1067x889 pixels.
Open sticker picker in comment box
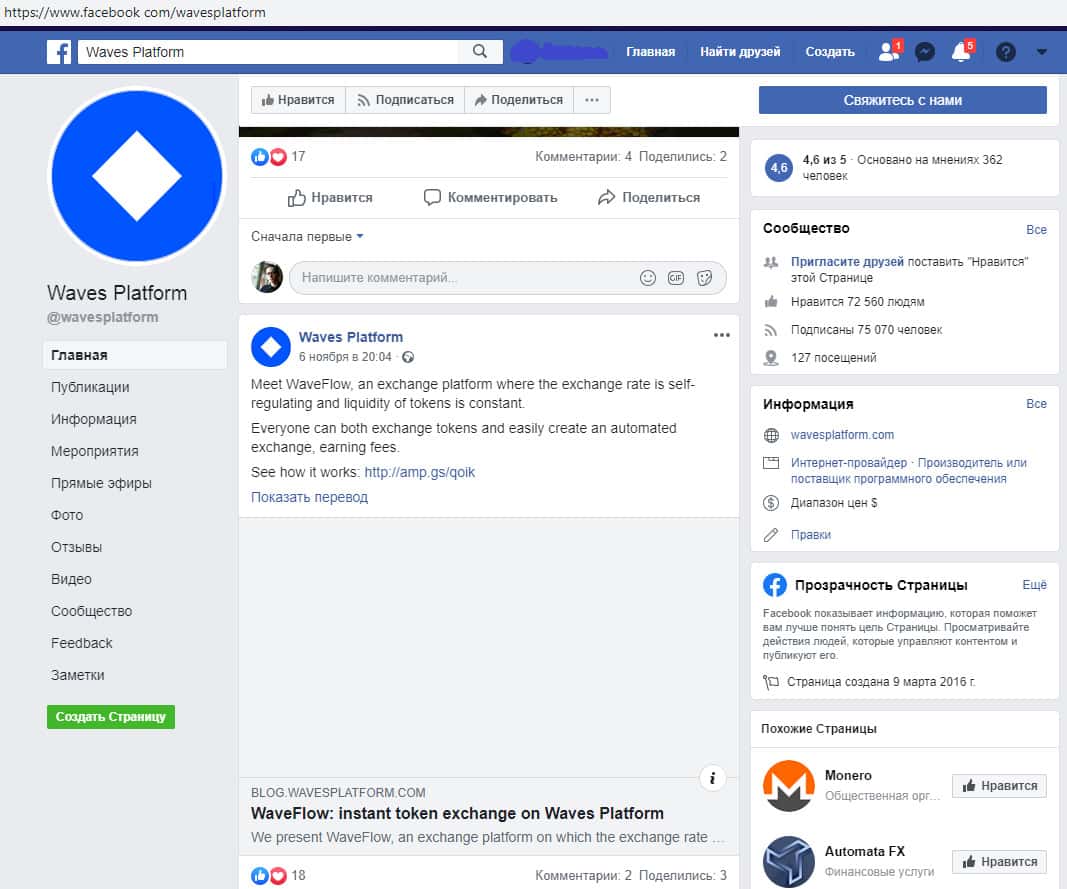pos(704,278)
